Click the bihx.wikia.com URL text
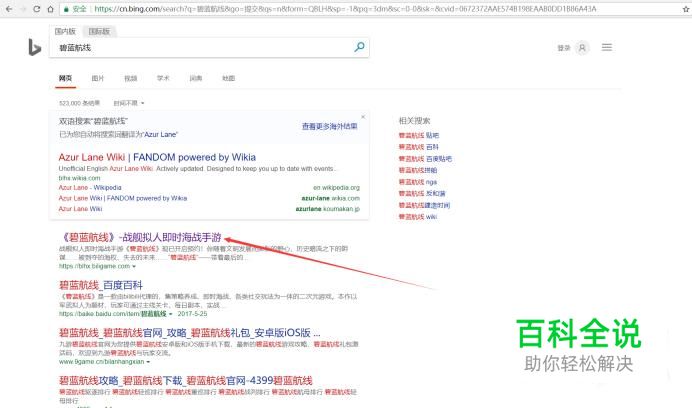Viewport: 692px width, 408px height. 79,178
